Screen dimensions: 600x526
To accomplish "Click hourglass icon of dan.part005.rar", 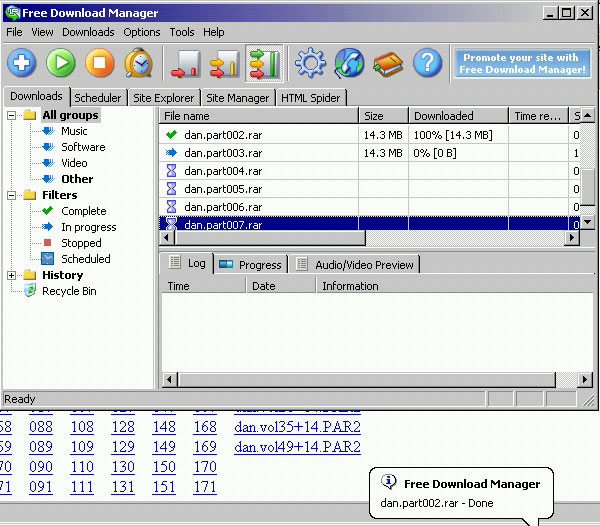I will click(171, 189).
